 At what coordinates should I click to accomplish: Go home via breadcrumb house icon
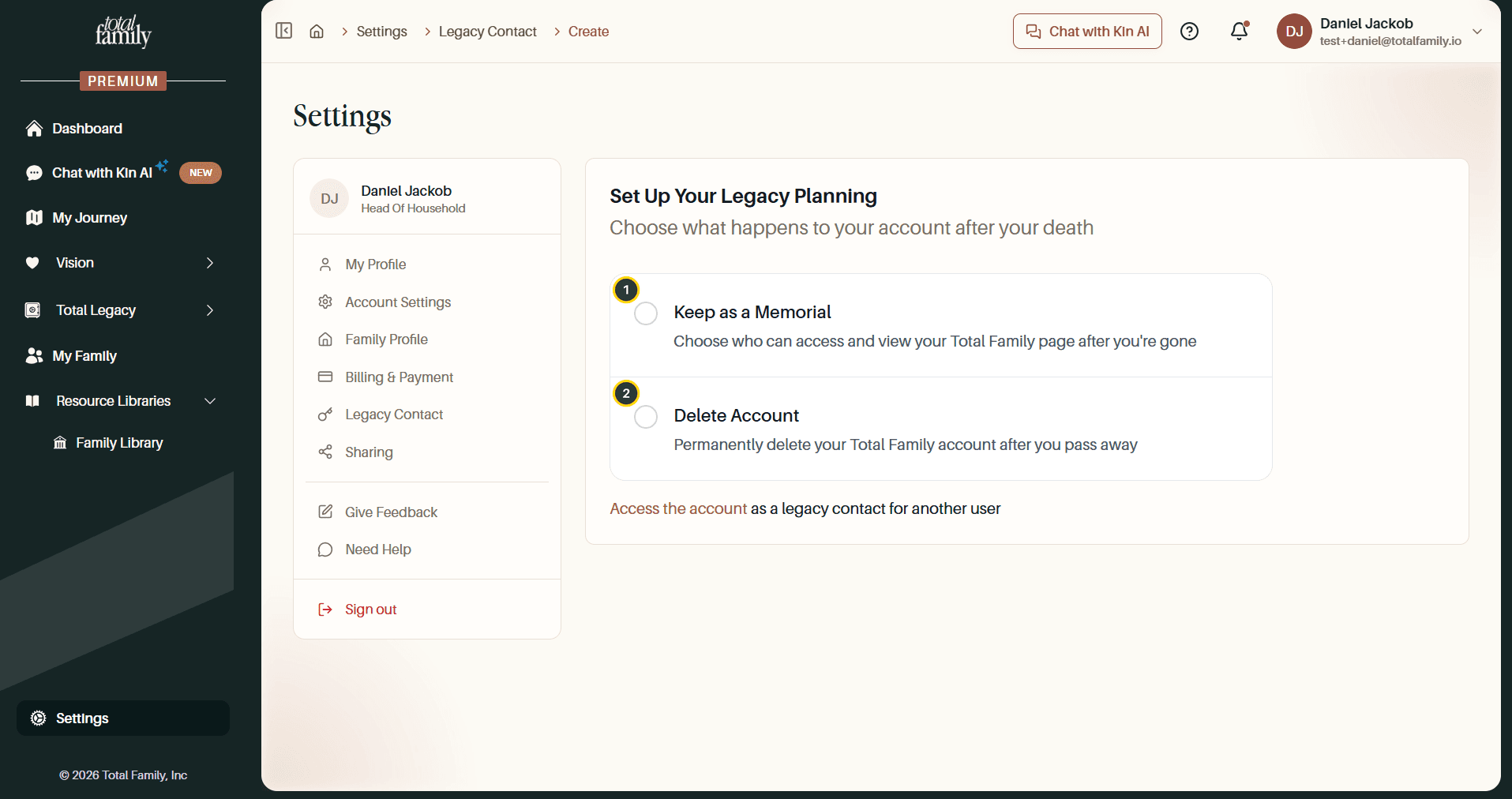[x=317, y=32]
